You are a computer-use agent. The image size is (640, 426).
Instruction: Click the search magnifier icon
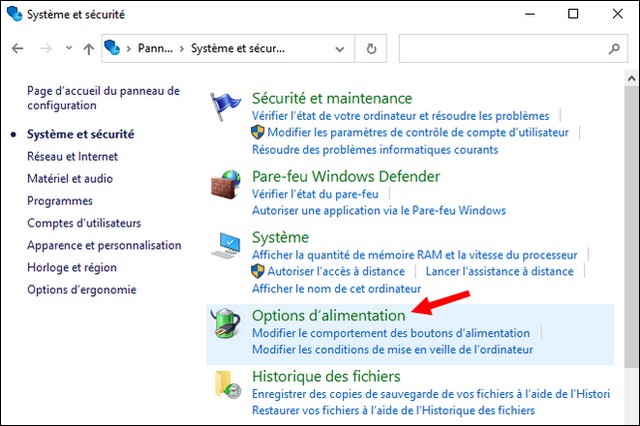click(x=614, y=49)
